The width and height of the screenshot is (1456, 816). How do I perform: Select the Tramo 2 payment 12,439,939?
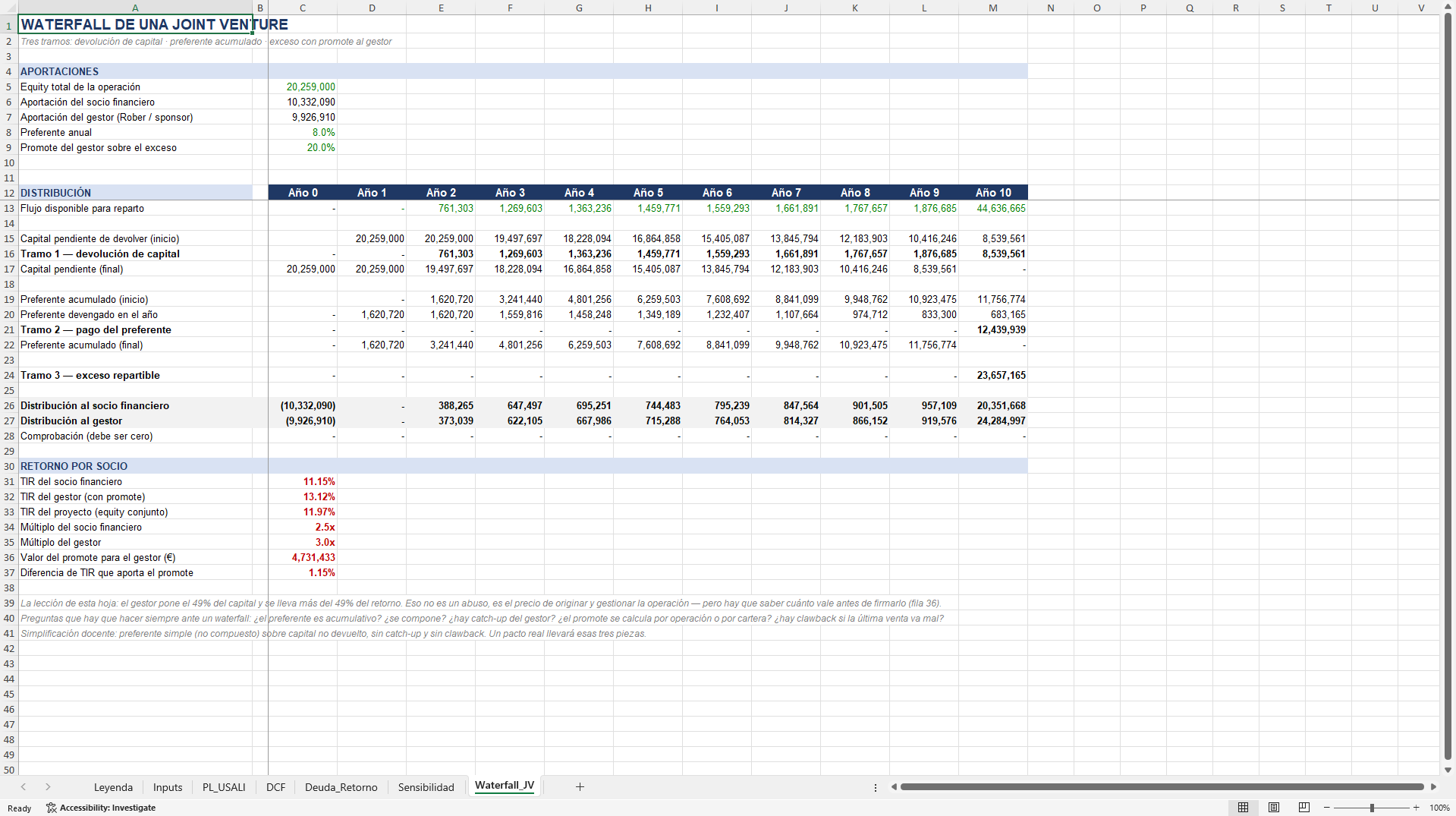tap(993, 329)
